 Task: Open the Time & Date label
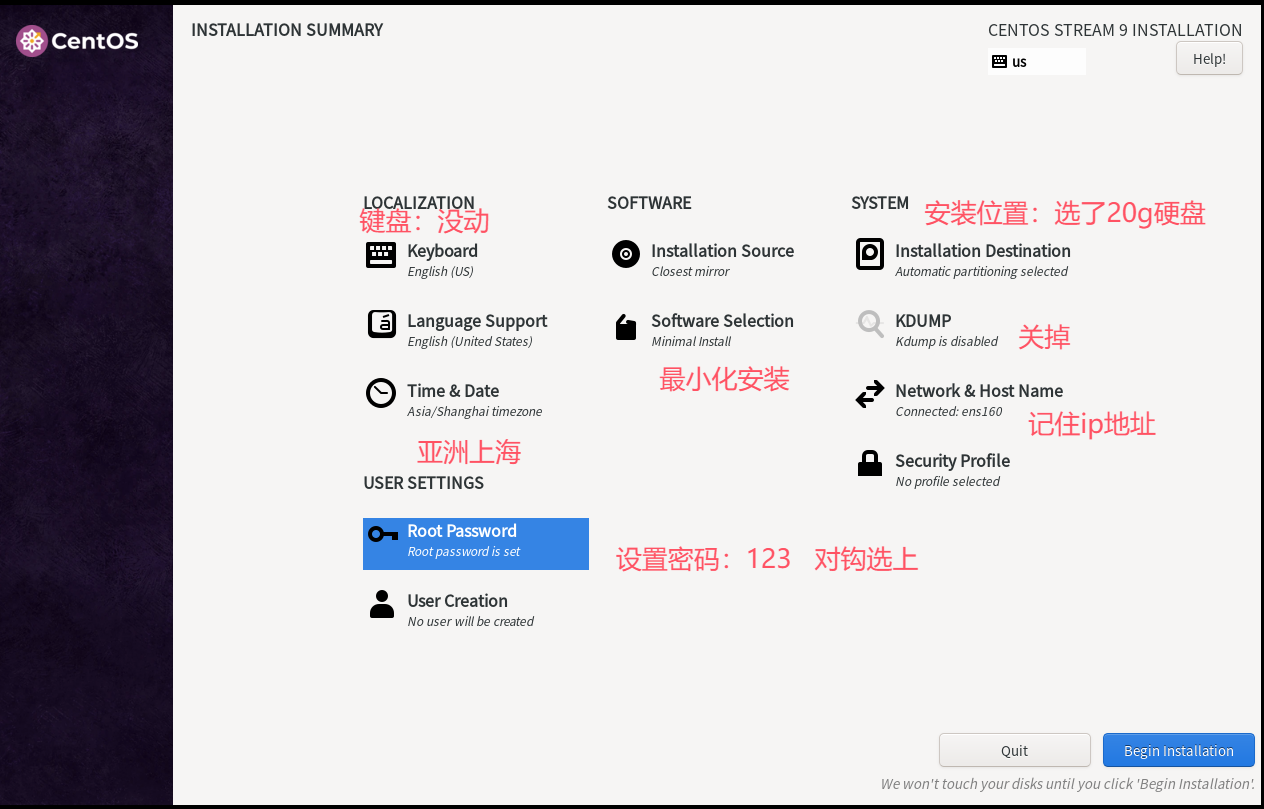453,391
